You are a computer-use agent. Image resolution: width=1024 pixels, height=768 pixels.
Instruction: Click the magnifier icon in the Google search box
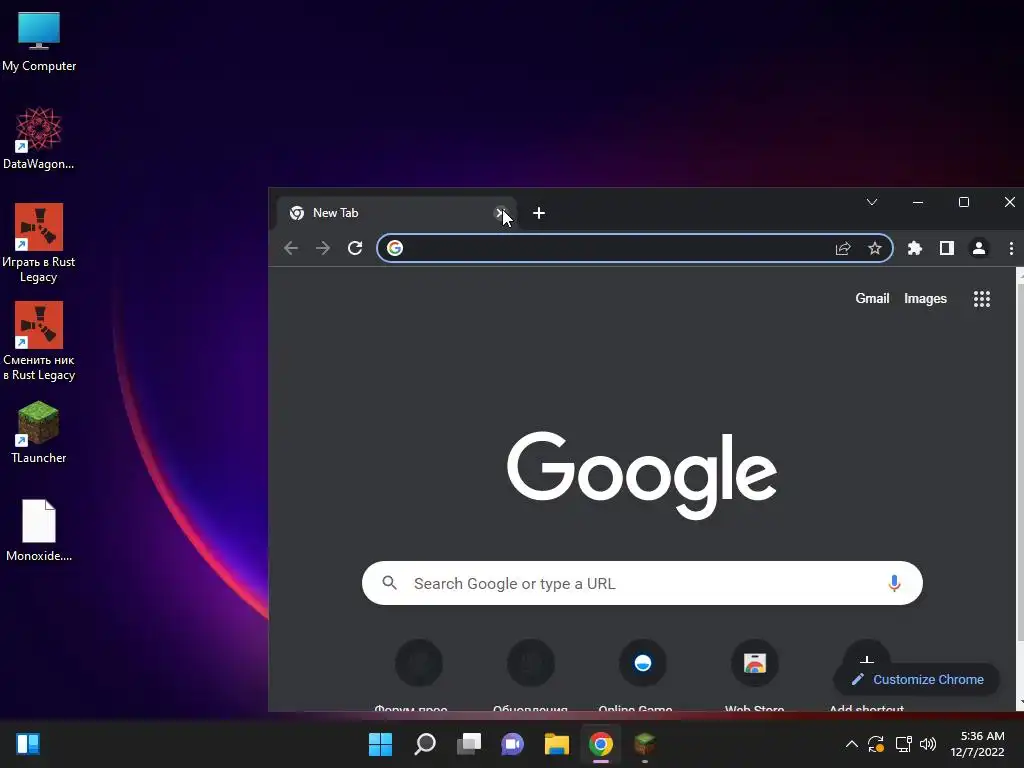point(390,583)
